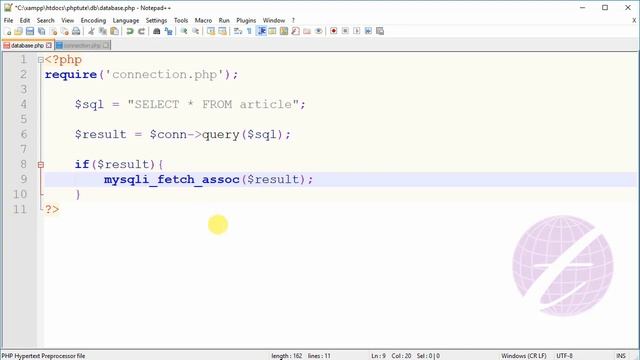The image size is (640, 360).
Task: Click the mysqli_fetch_assoc function text
Action: (171, 180)
